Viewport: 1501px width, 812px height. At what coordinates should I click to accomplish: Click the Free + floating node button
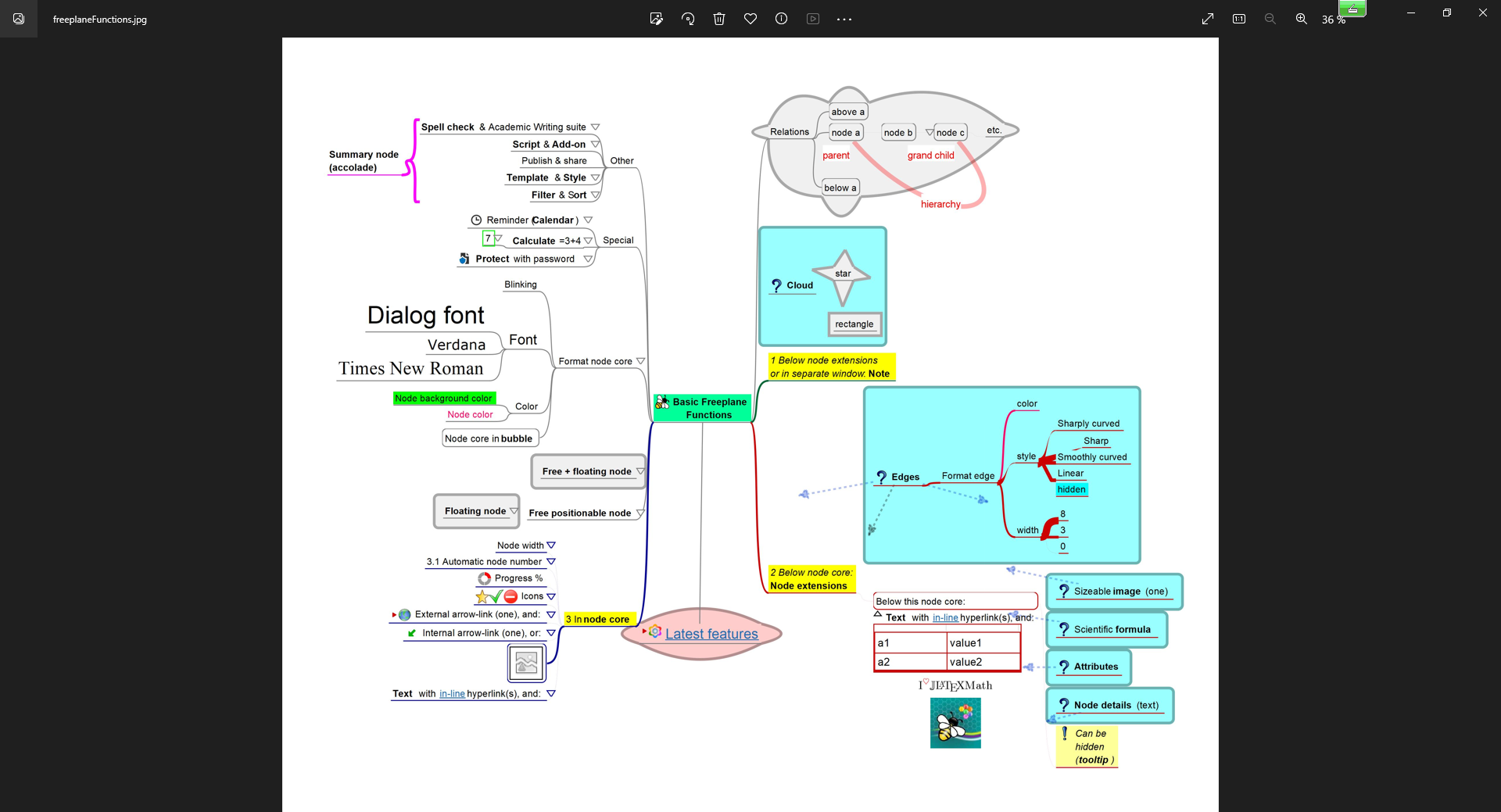(587, 471)
